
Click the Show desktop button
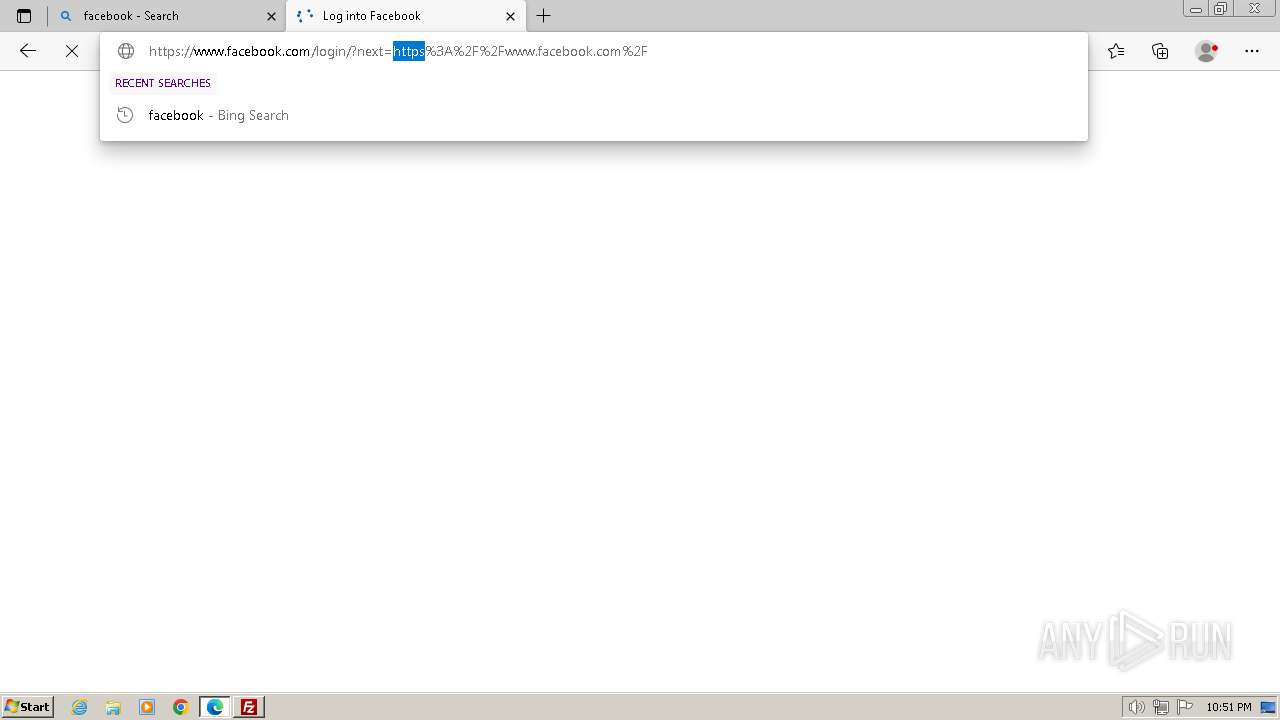click(1268, 707)
